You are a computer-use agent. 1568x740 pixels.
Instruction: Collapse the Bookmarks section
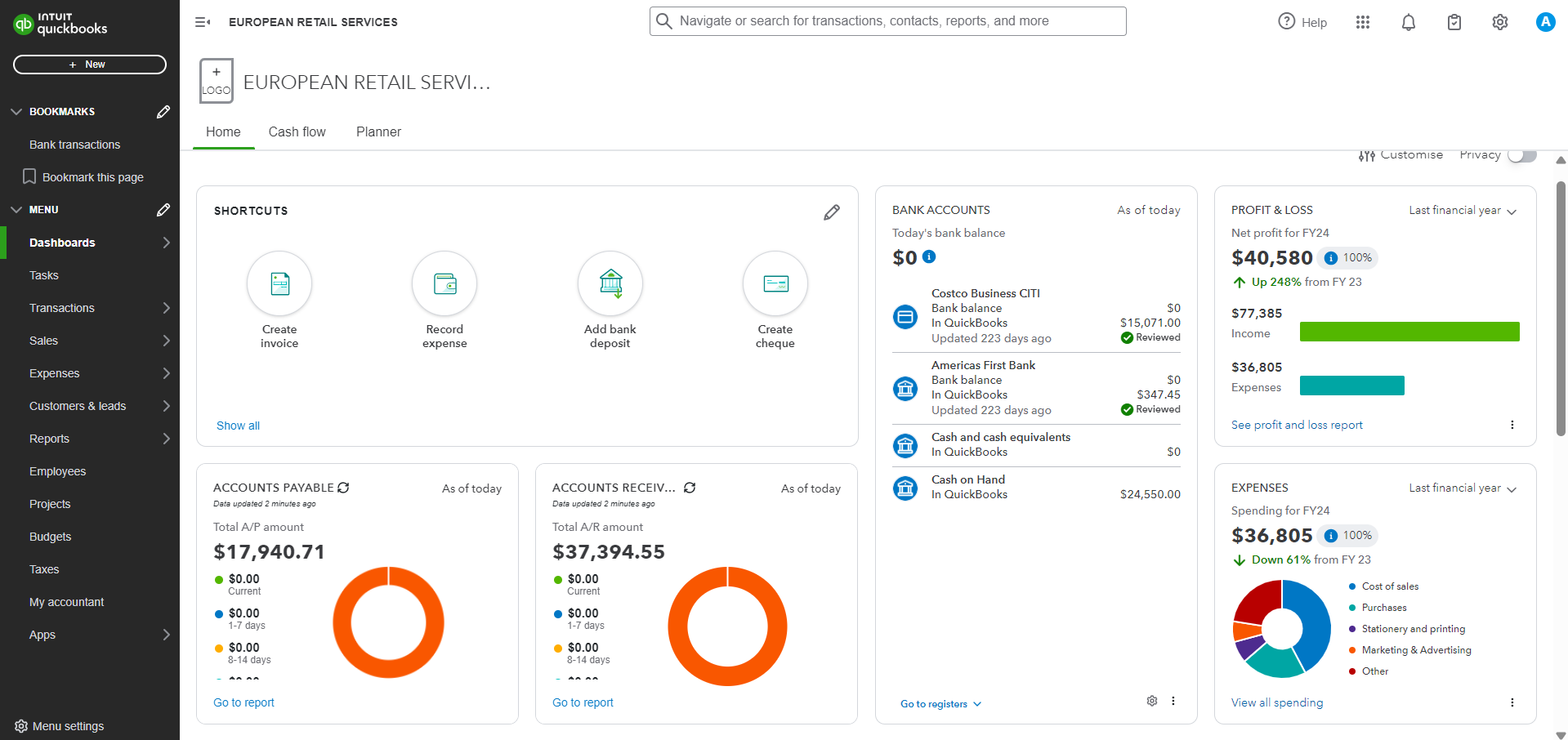(x=16, y=112)
